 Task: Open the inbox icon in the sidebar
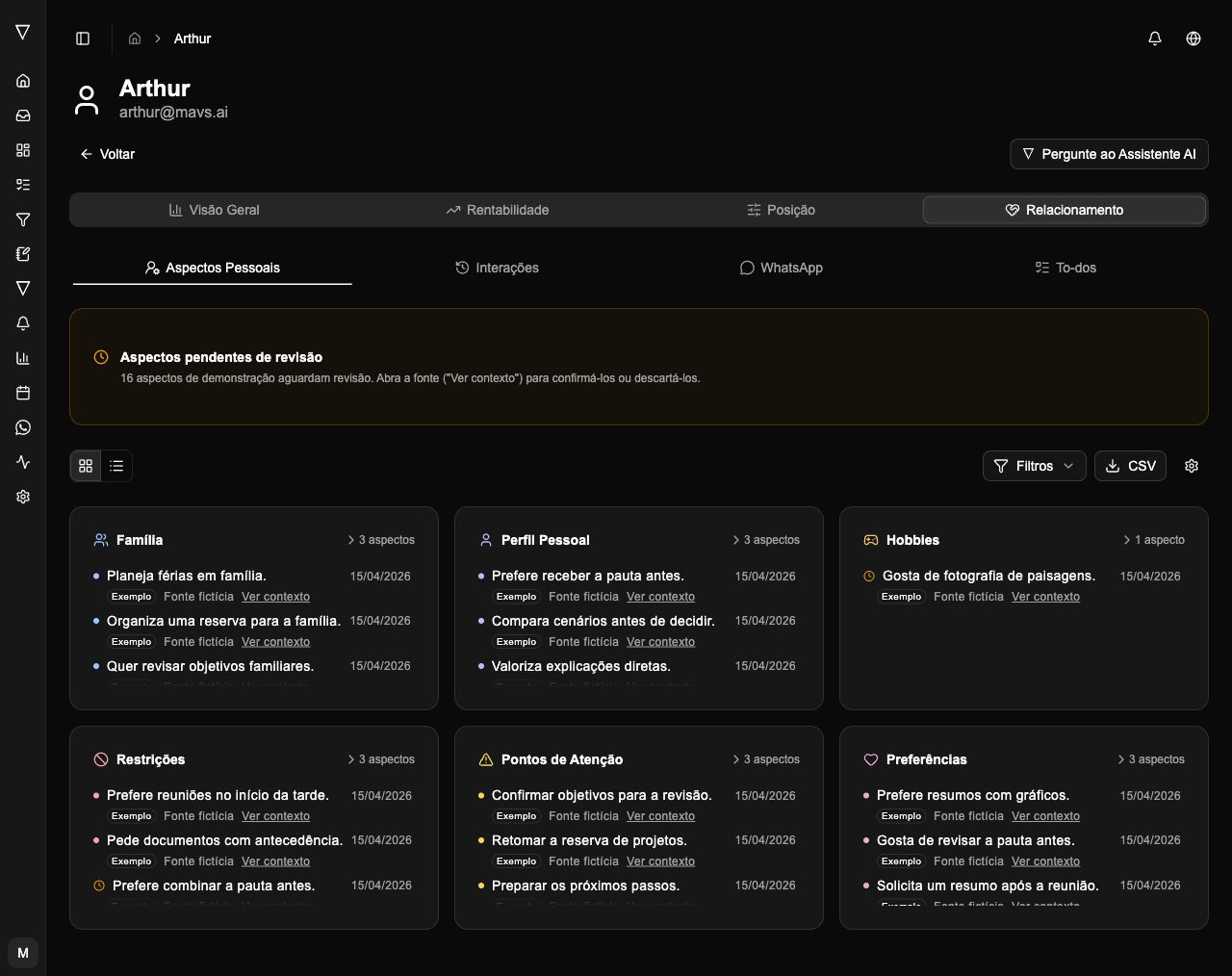click(23, 116)
